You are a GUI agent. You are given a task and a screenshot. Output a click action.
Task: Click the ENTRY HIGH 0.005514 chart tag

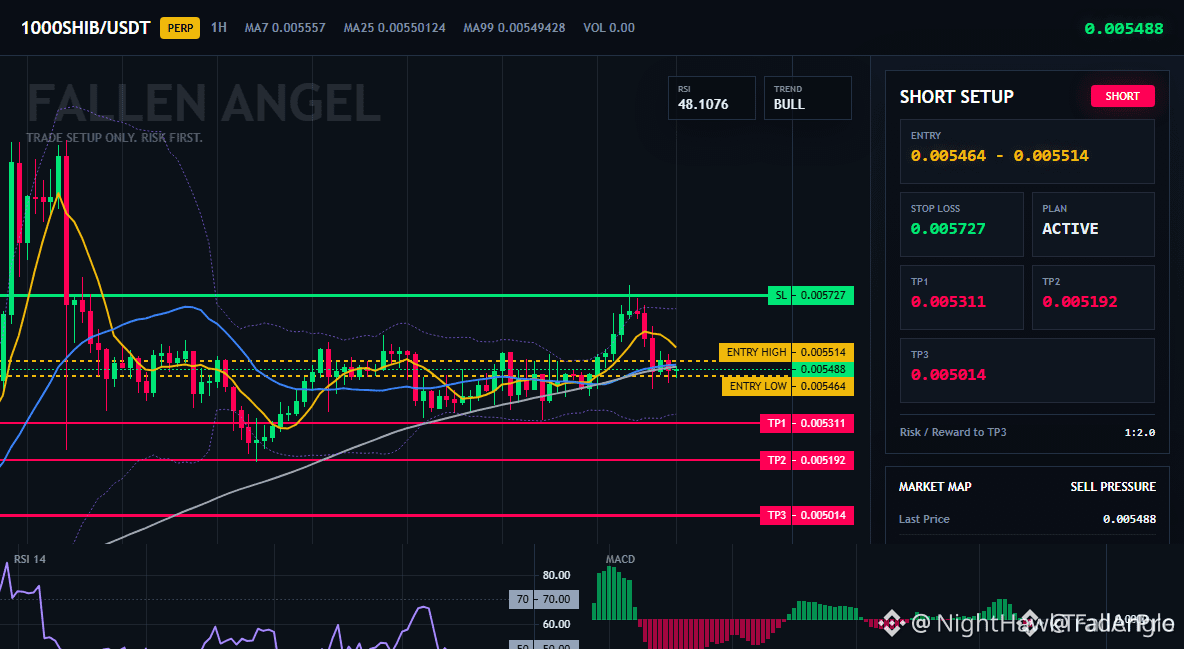coord(786,352)
